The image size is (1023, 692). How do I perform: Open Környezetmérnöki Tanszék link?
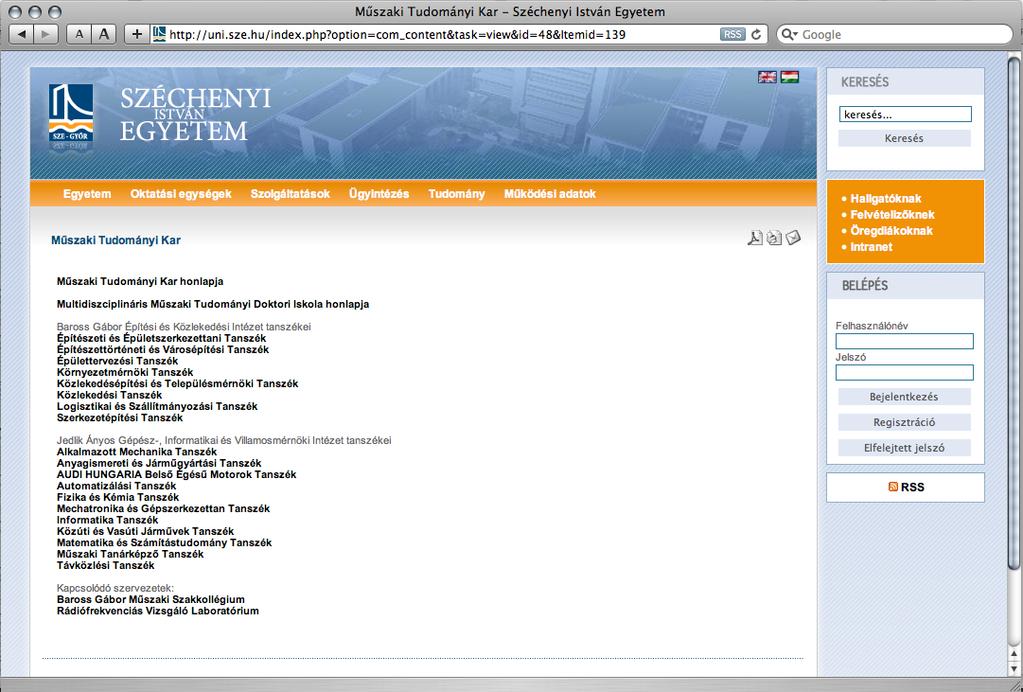pos(125,372)
